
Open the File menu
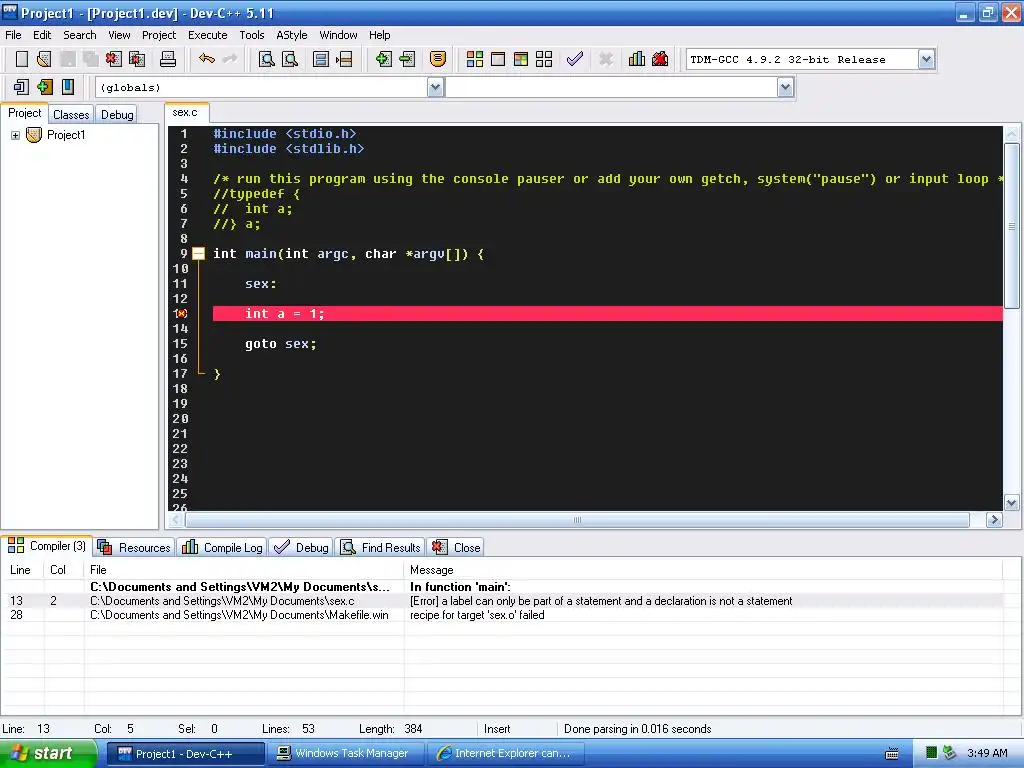coord(13,35)
